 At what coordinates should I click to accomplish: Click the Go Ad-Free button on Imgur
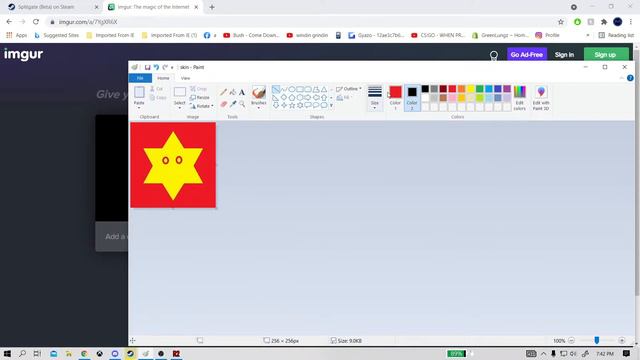point(527,55)
